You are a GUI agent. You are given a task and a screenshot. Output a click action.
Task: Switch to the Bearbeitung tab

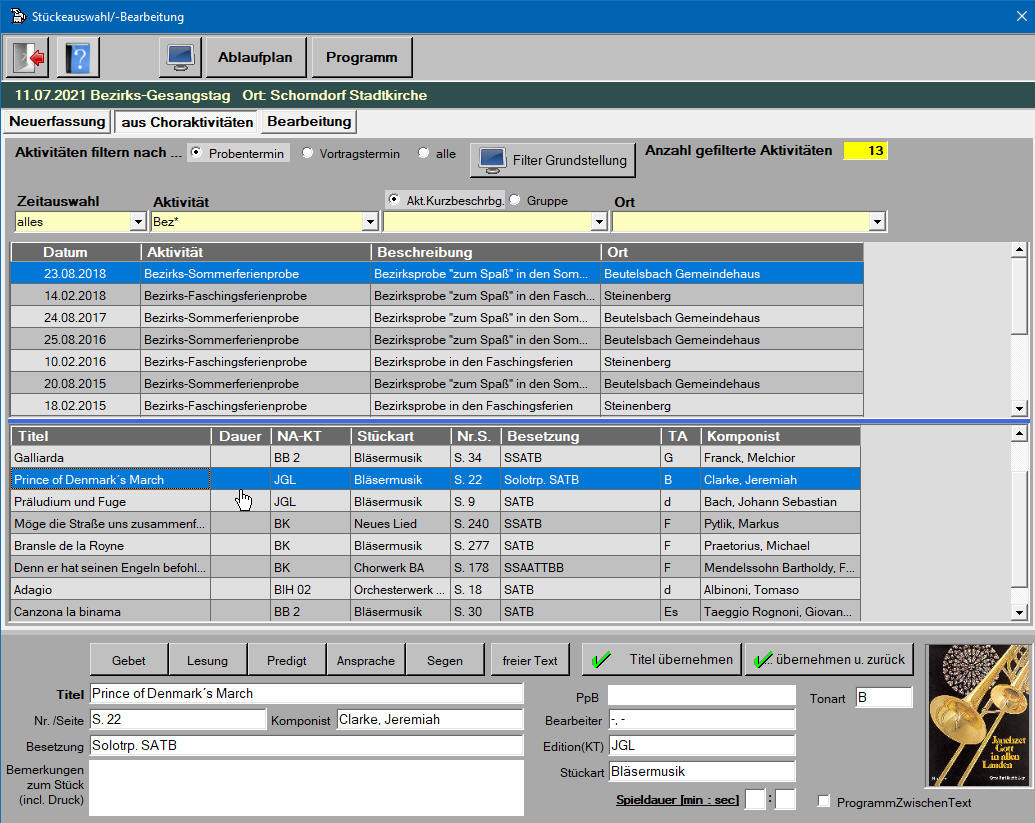point(309,122)
